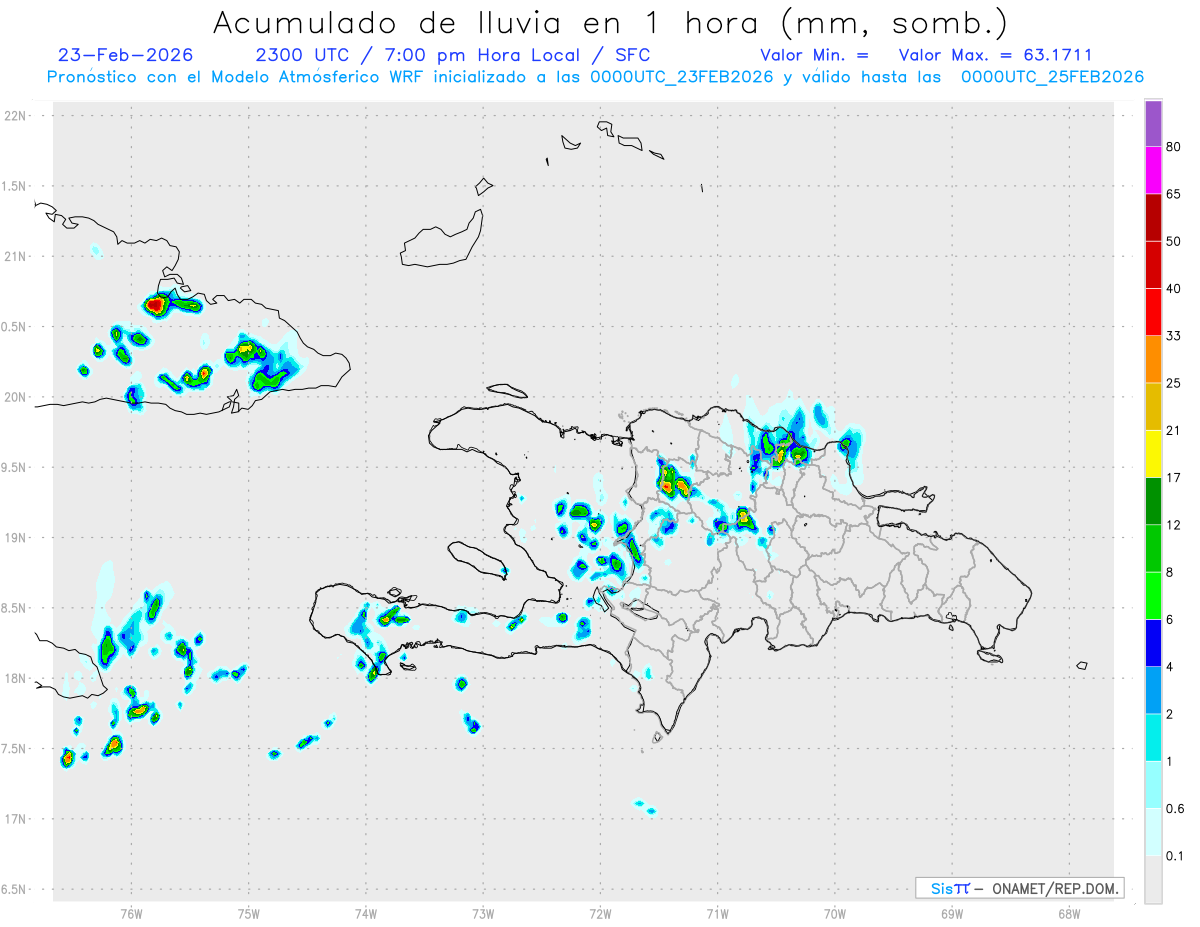Click the '20N' latitude label

[15, 397]
